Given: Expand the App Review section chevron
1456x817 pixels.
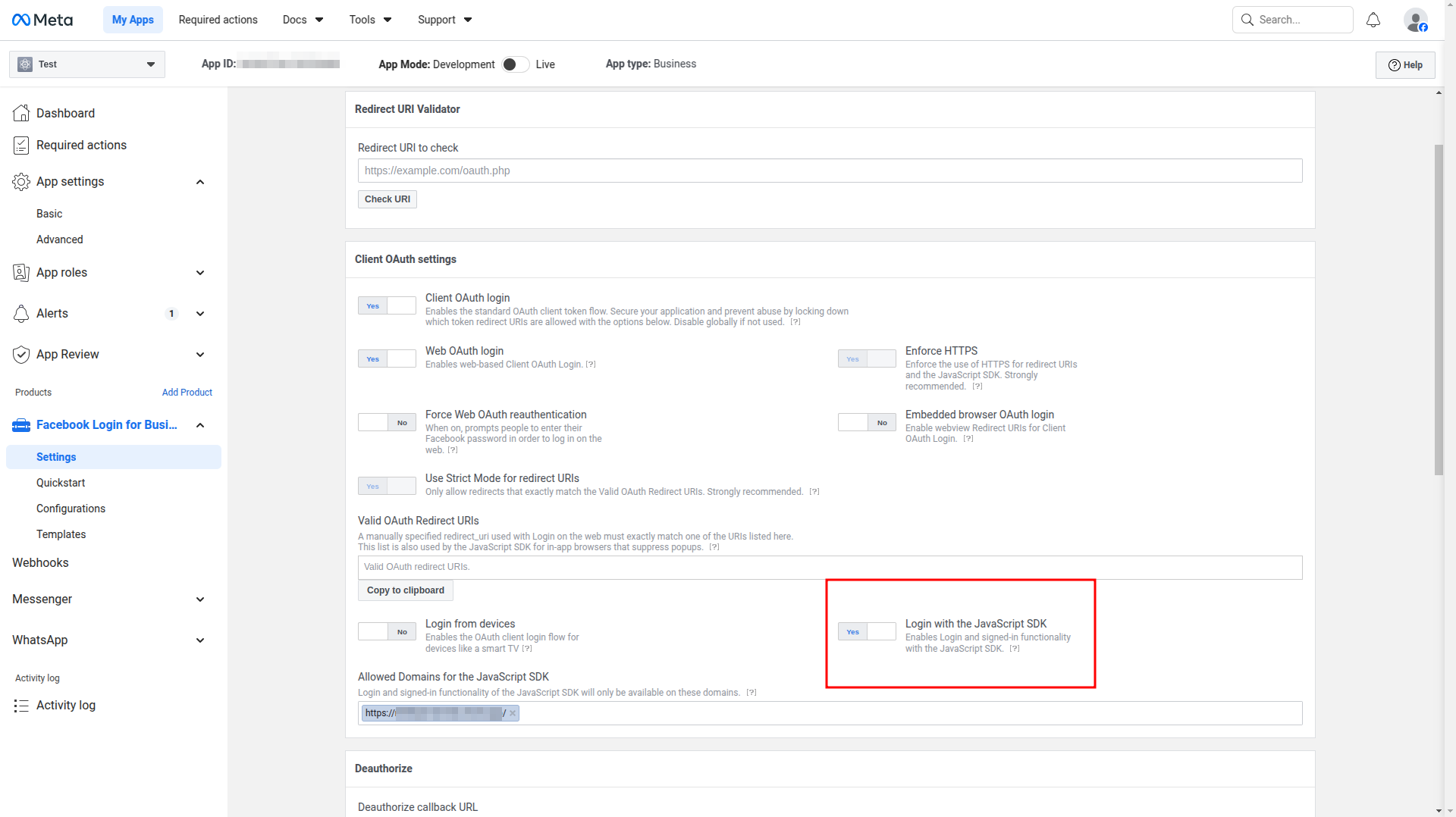Looking at the screenshot, I should pyautogui.click(x=200, y=355).
